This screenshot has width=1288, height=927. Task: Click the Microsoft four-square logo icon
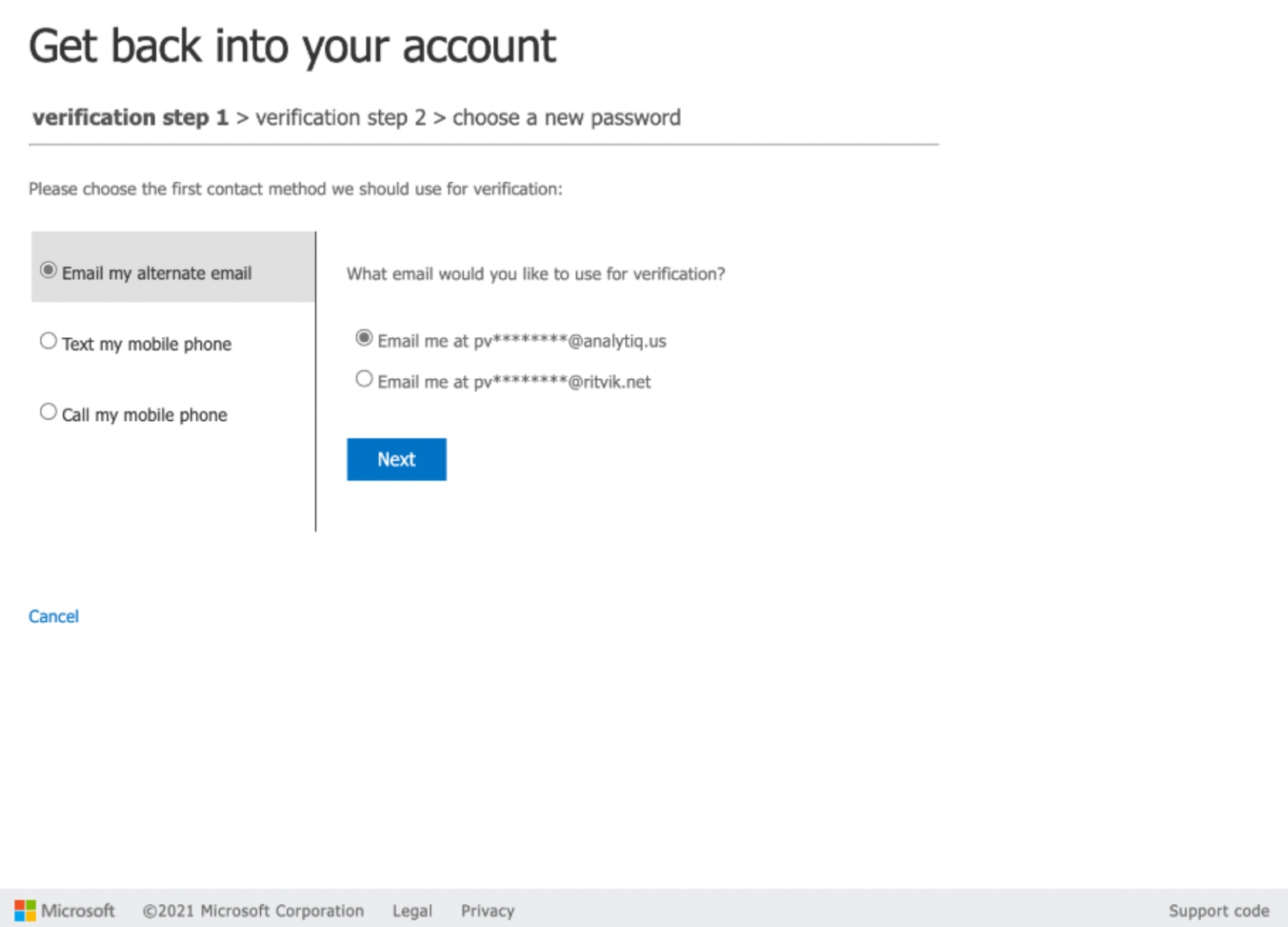(25, 911)
